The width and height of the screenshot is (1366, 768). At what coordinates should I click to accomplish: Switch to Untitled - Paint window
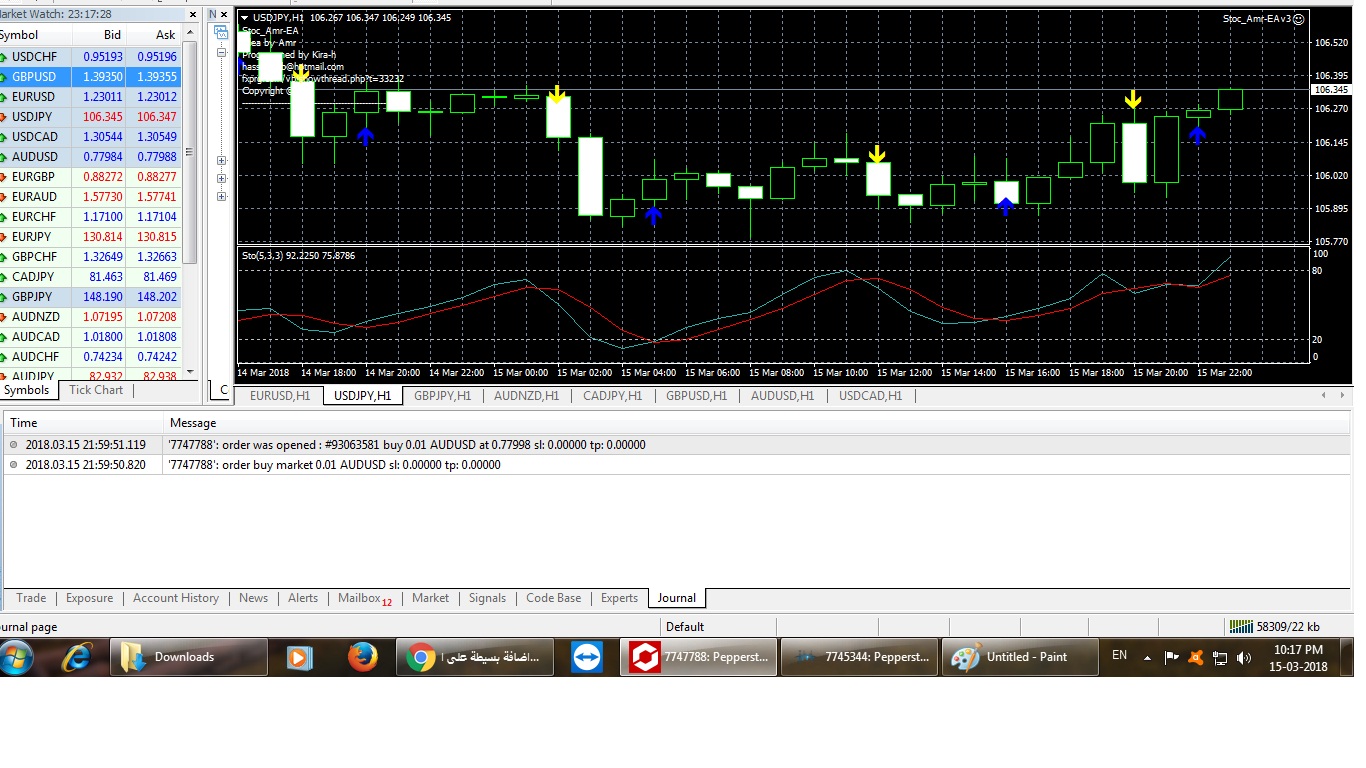click(x=1020, y=657)
